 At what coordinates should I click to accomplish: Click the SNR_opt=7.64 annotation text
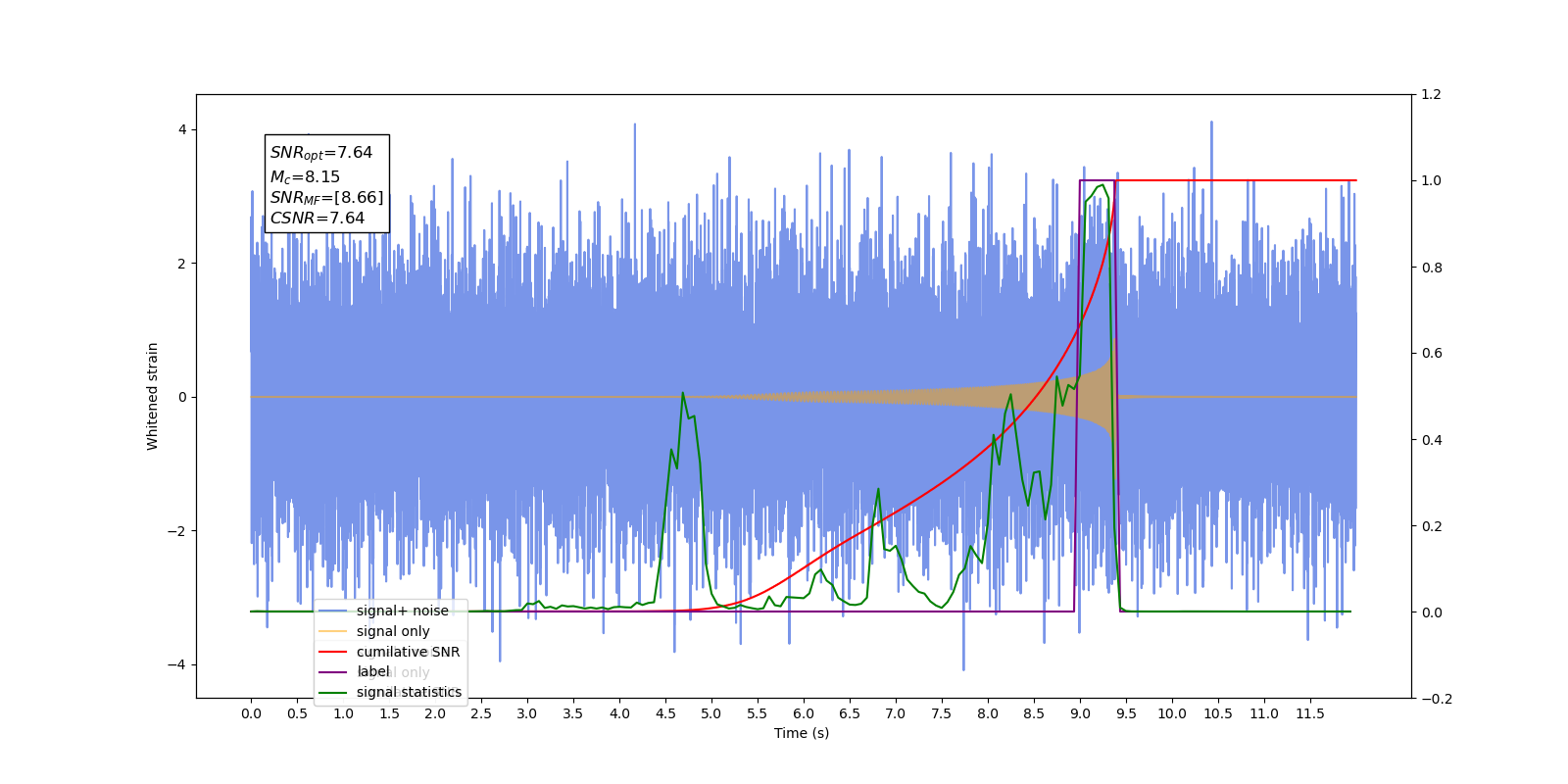coord(321,153)
